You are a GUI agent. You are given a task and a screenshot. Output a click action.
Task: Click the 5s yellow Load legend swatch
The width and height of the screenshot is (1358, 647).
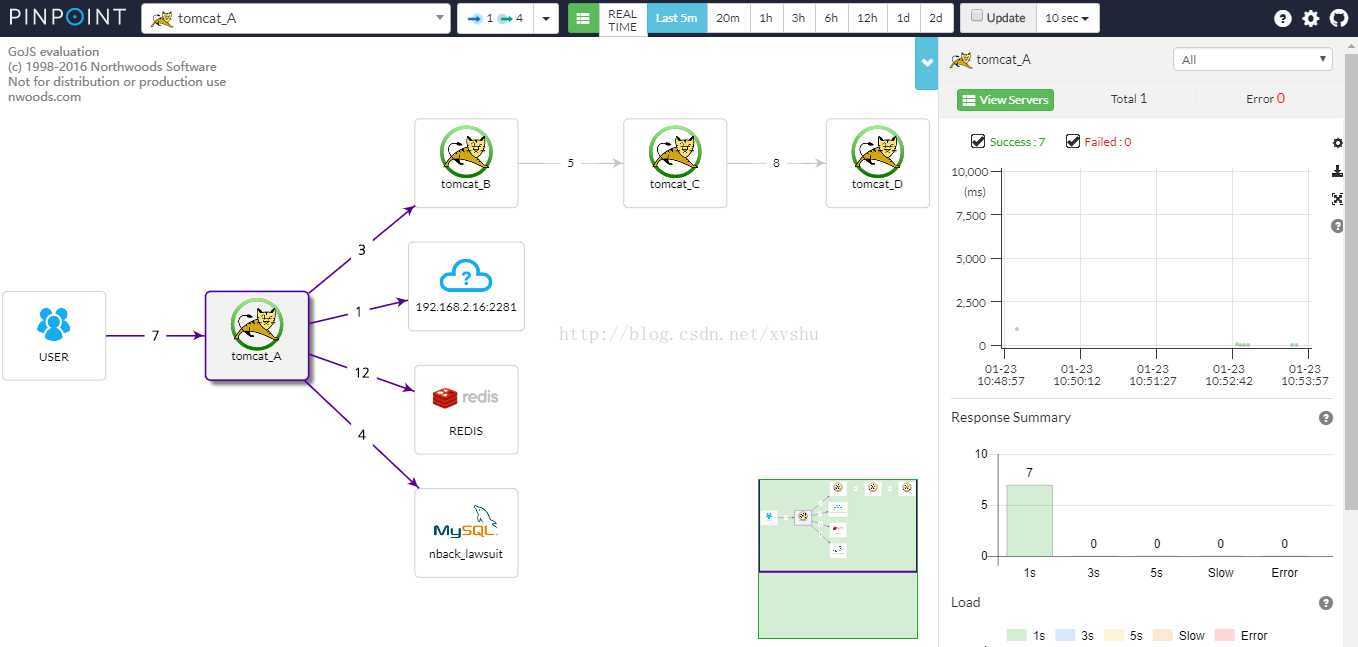(1113, 636)
